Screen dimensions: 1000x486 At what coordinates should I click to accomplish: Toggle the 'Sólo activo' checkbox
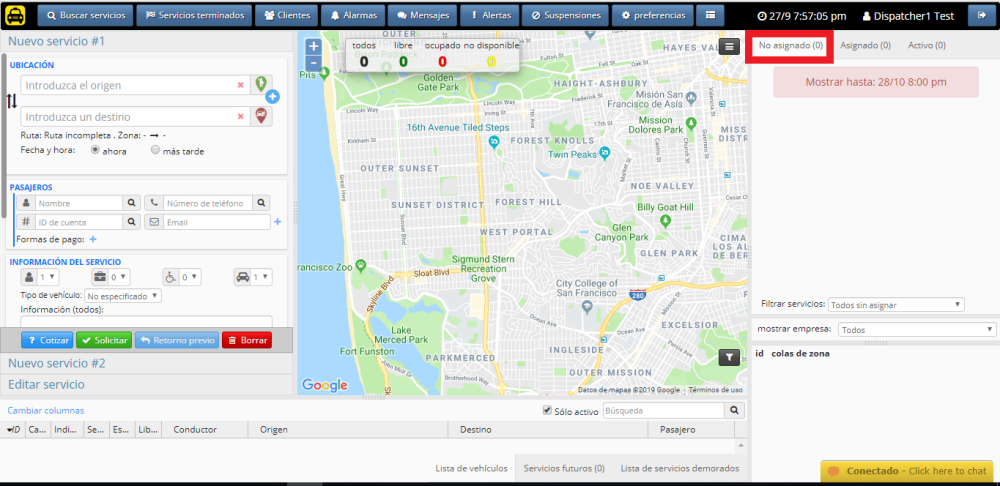tap(547, 410)
